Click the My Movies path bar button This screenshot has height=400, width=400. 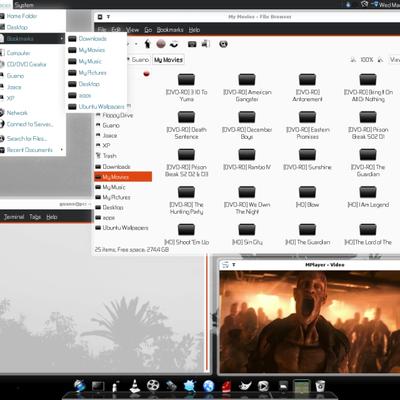click(168, 60)
